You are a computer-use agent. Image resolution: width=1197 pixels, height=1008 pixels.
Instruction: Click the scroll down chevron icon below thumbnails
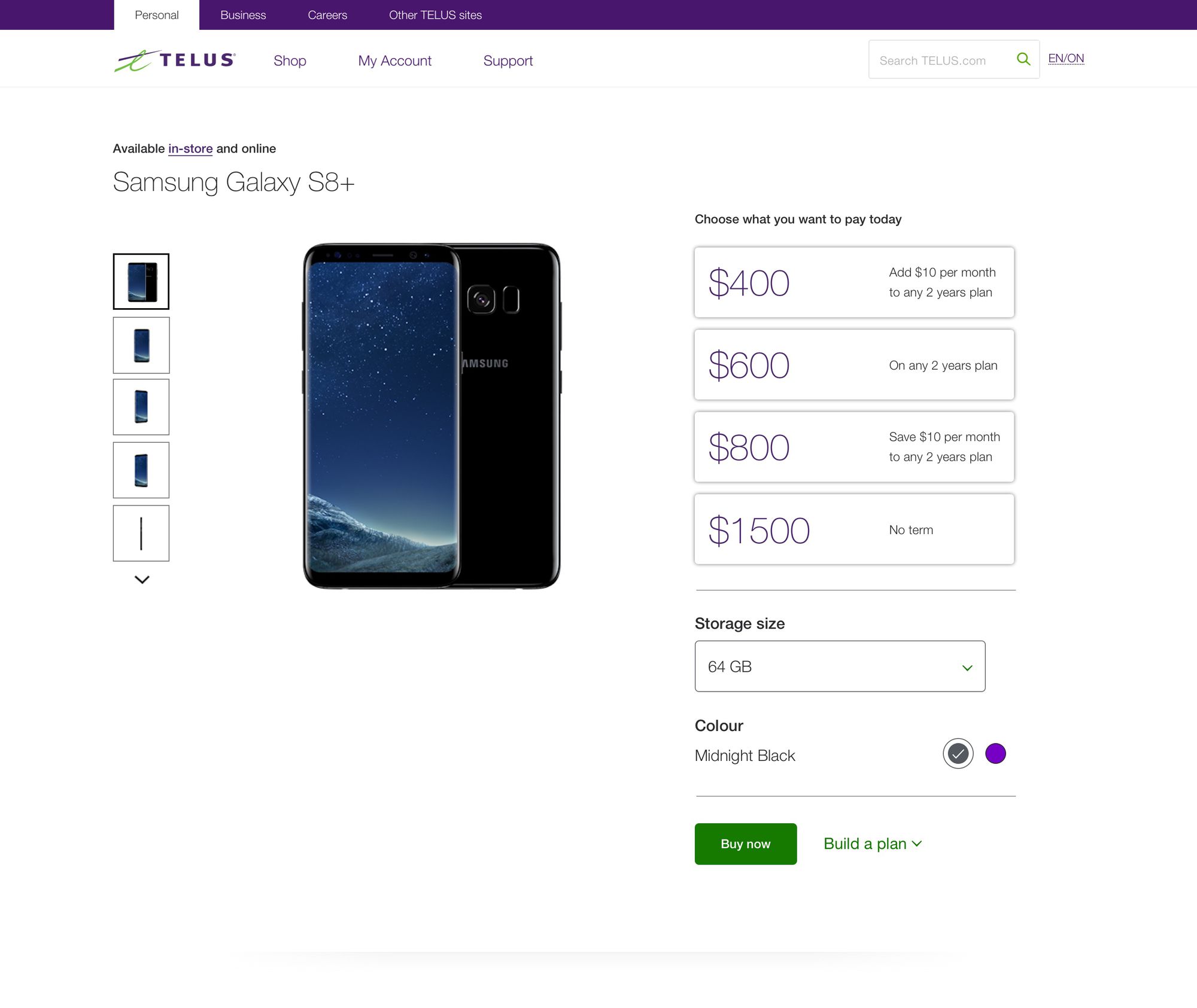click(x=141, y=579)
